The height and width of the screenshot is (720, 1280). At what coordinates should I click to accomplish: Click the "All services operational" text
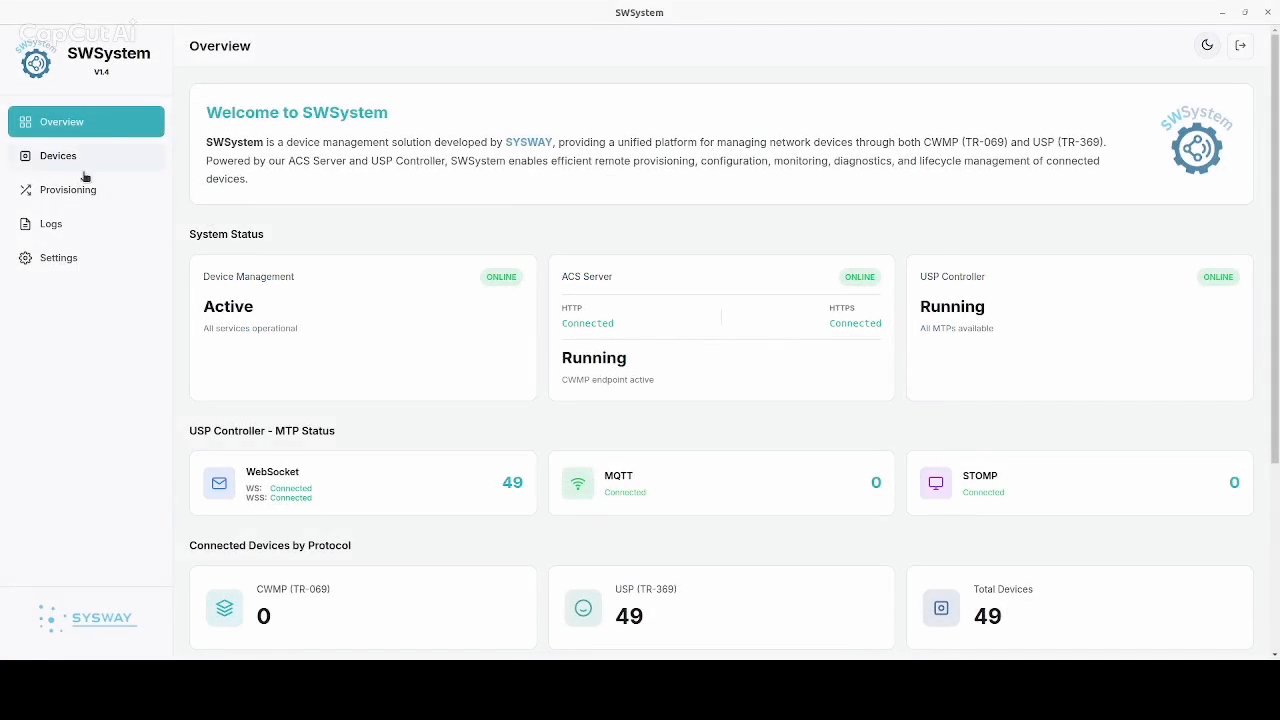coord(250,328)
